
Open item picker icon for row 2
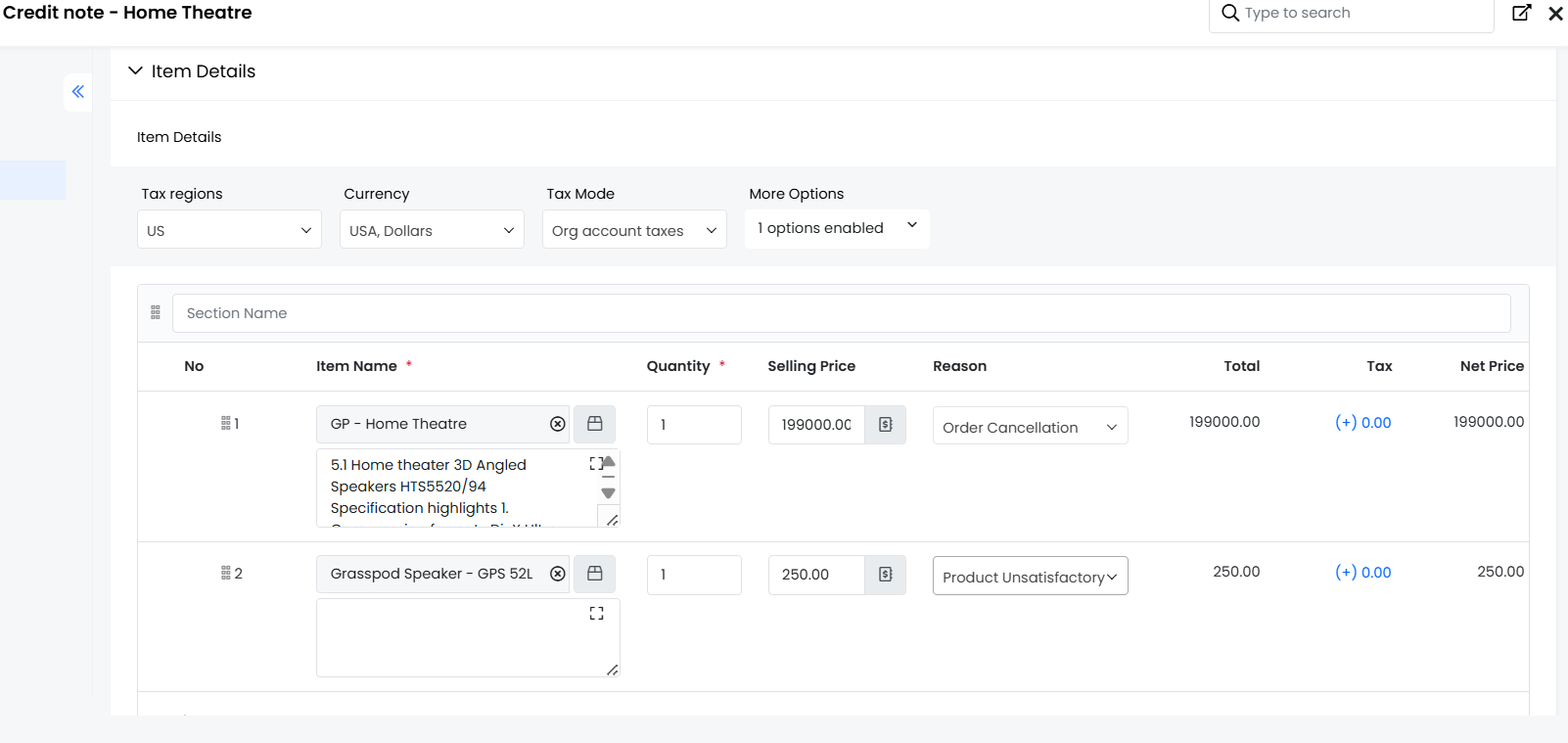pyautogui.click(x=594, y=574)
